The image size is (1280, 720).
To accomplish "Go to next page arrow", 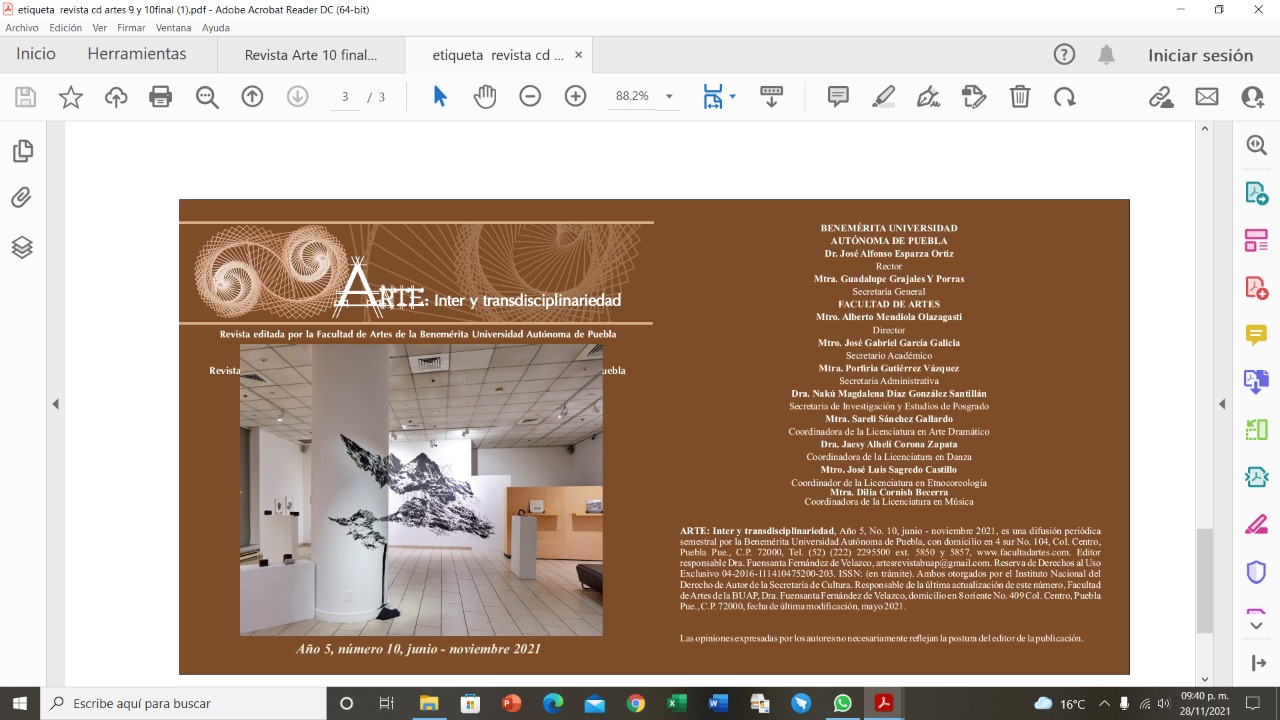I will tap(298, 97).
